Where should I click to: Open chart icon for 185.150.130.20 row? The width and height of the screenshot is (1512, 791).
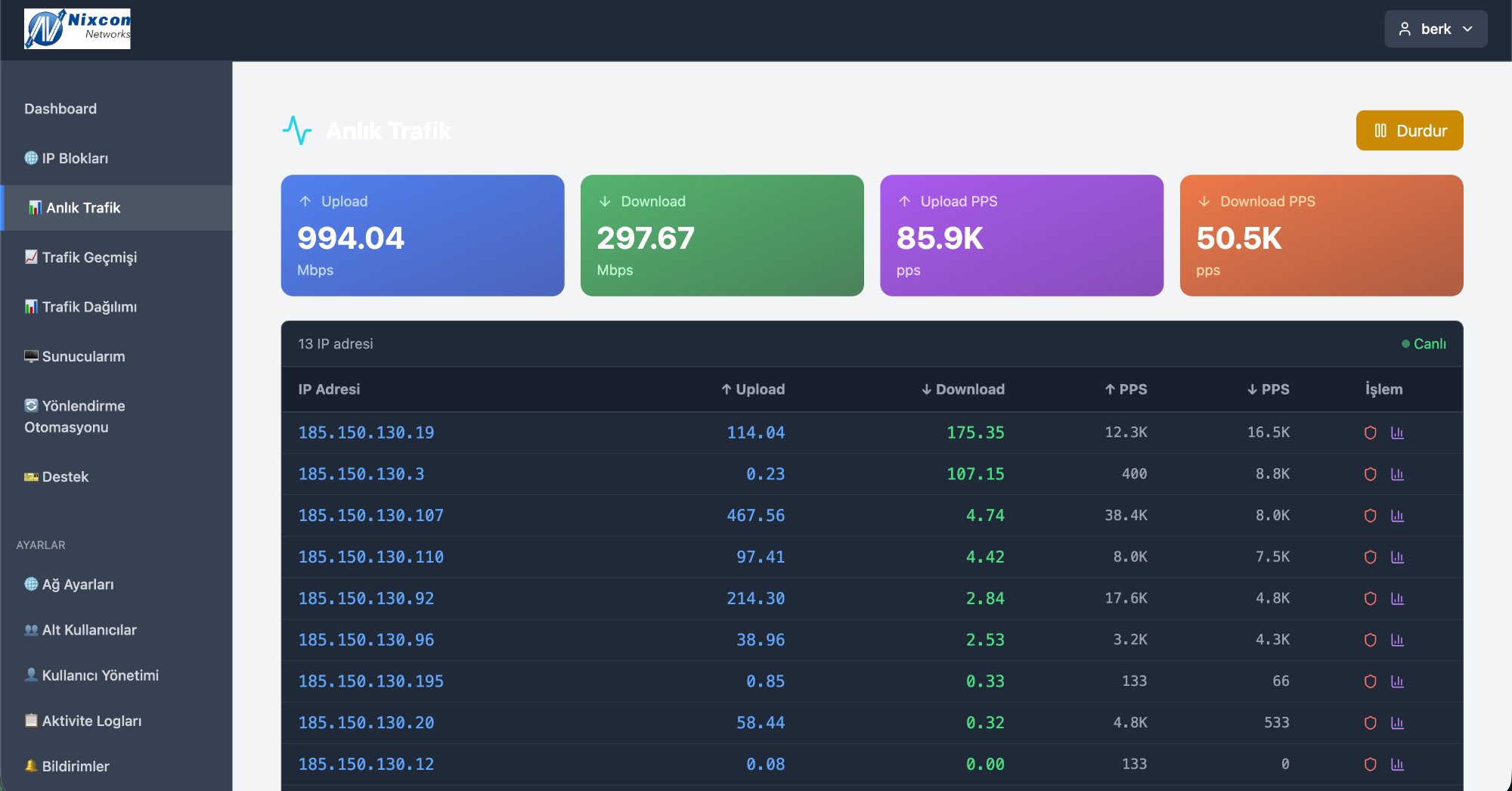[1397, 723]
